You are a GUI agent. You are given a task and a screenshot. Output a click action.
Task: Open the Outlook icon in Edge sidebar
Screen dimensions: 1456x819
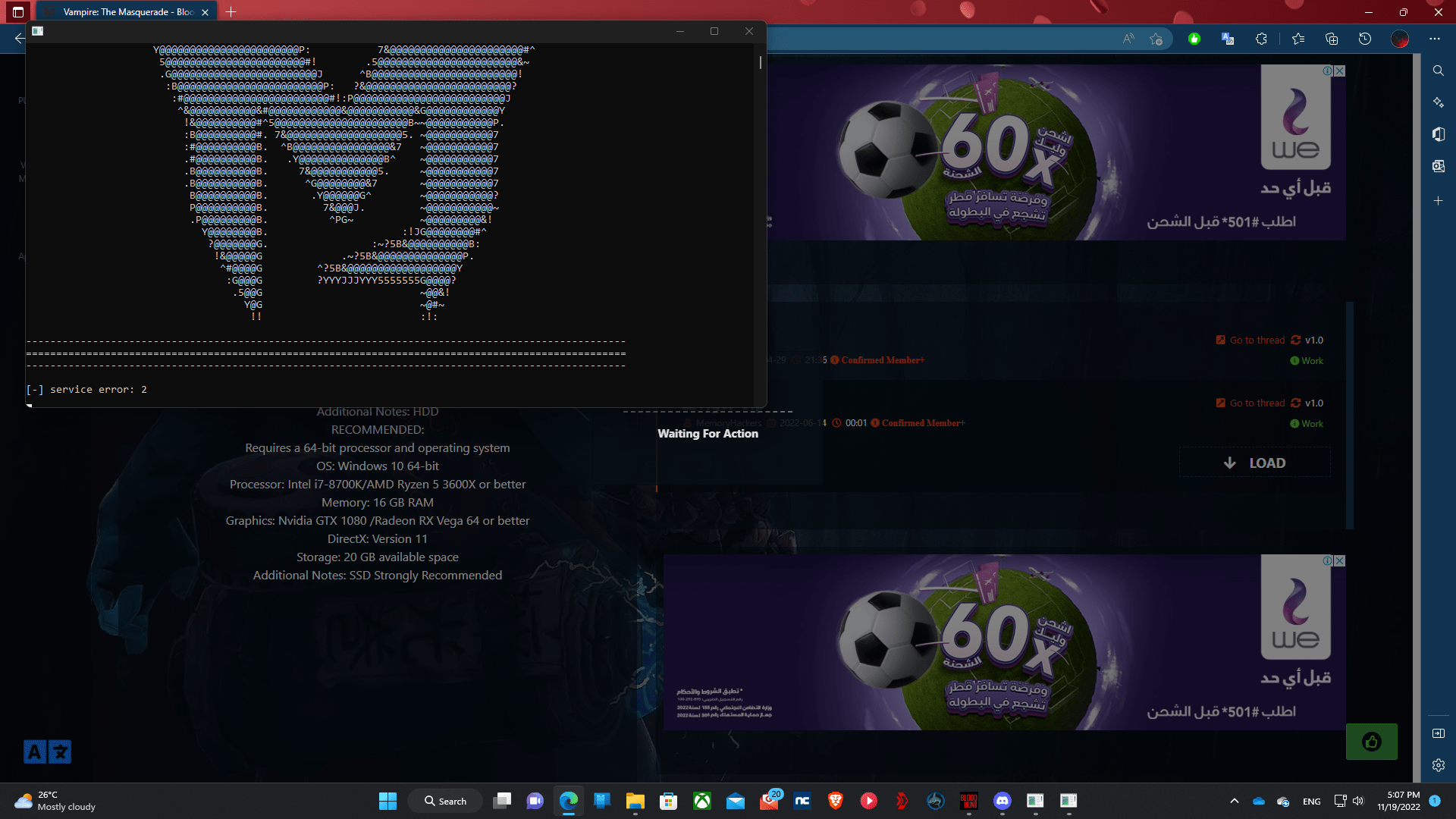point(1439,166)
